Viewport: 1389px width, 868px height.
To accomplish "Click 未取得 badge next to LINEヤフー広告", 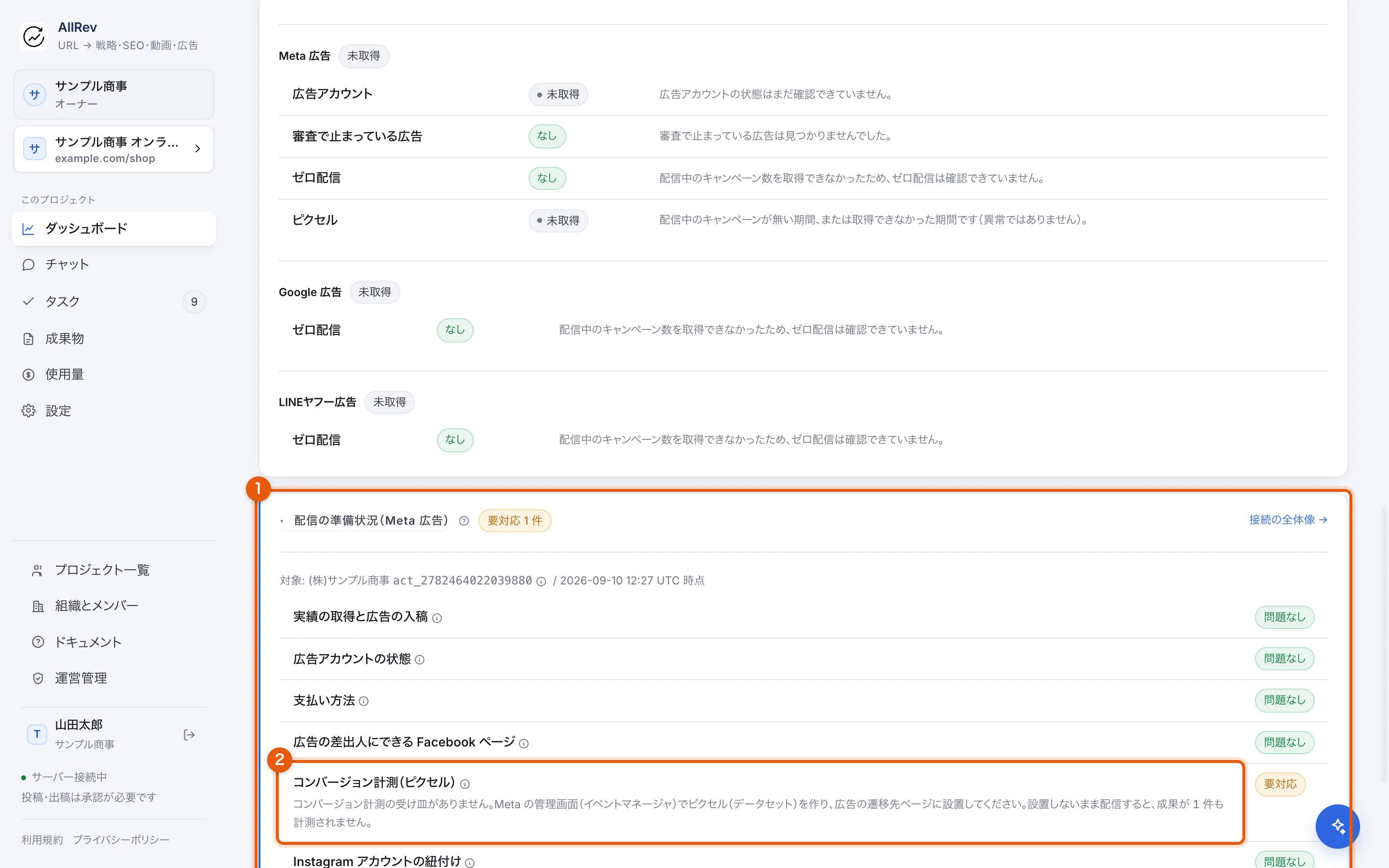I will point(389,403).
